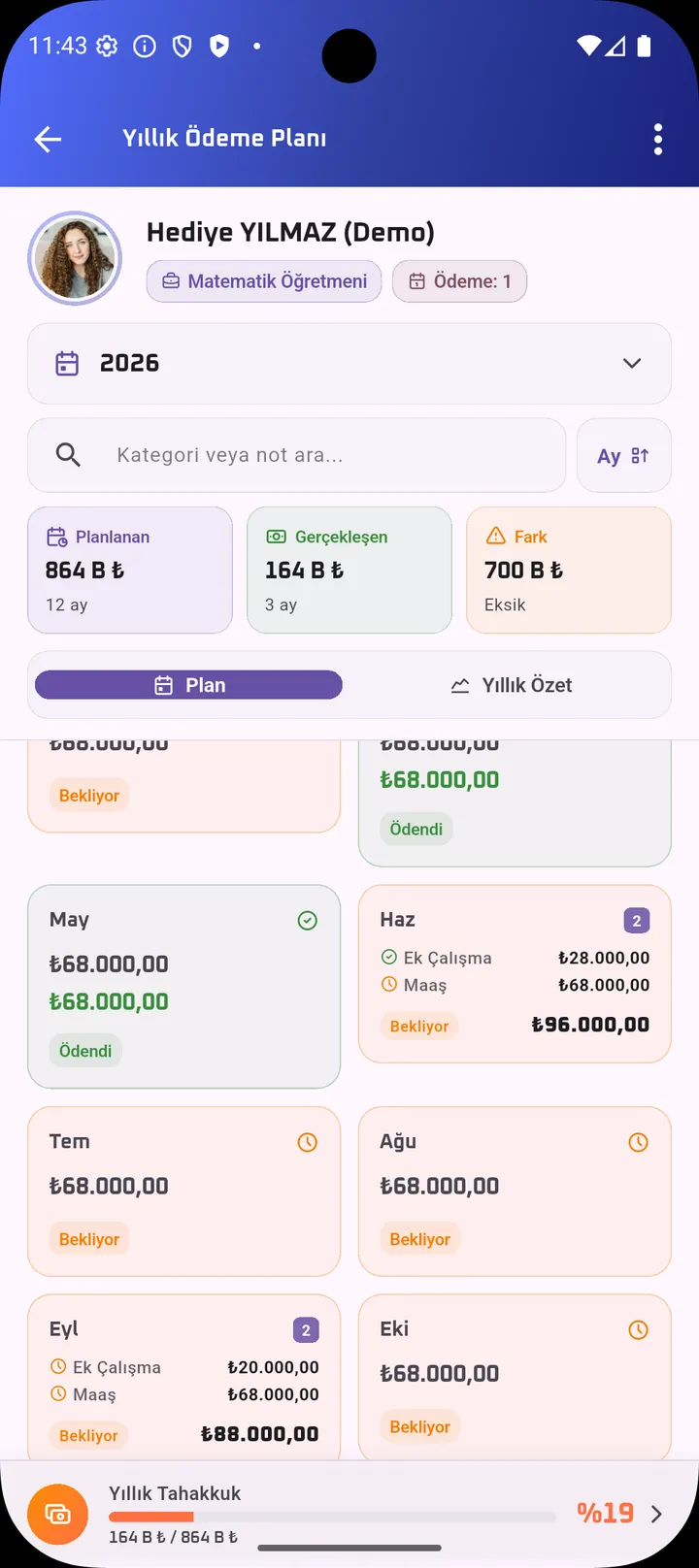699x1568 pixels.
Task: Tap the green check icon on May card
Action: (308, 920)
